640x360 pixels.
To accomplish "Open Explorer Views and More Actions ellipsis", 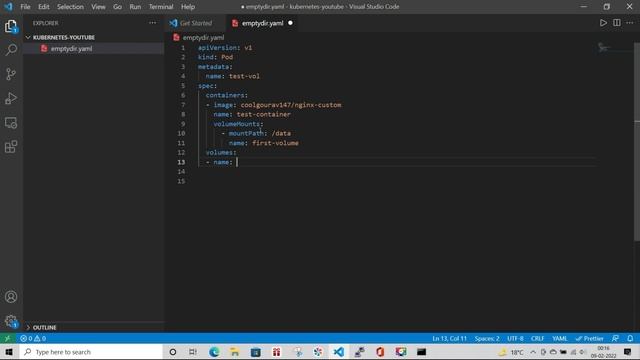I will (x=153, y=23).
